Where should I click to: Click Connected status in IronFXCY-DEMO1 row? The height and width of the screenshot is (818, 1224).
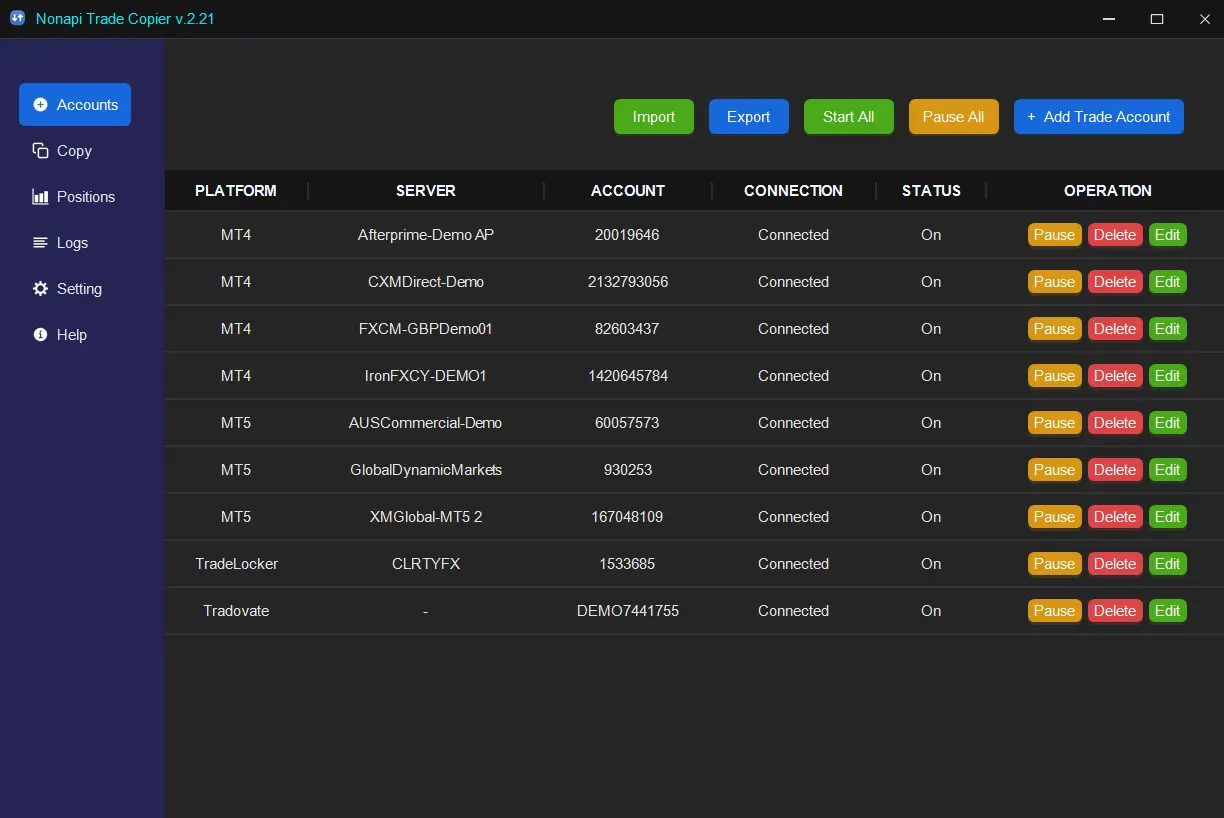click(793, 376)
